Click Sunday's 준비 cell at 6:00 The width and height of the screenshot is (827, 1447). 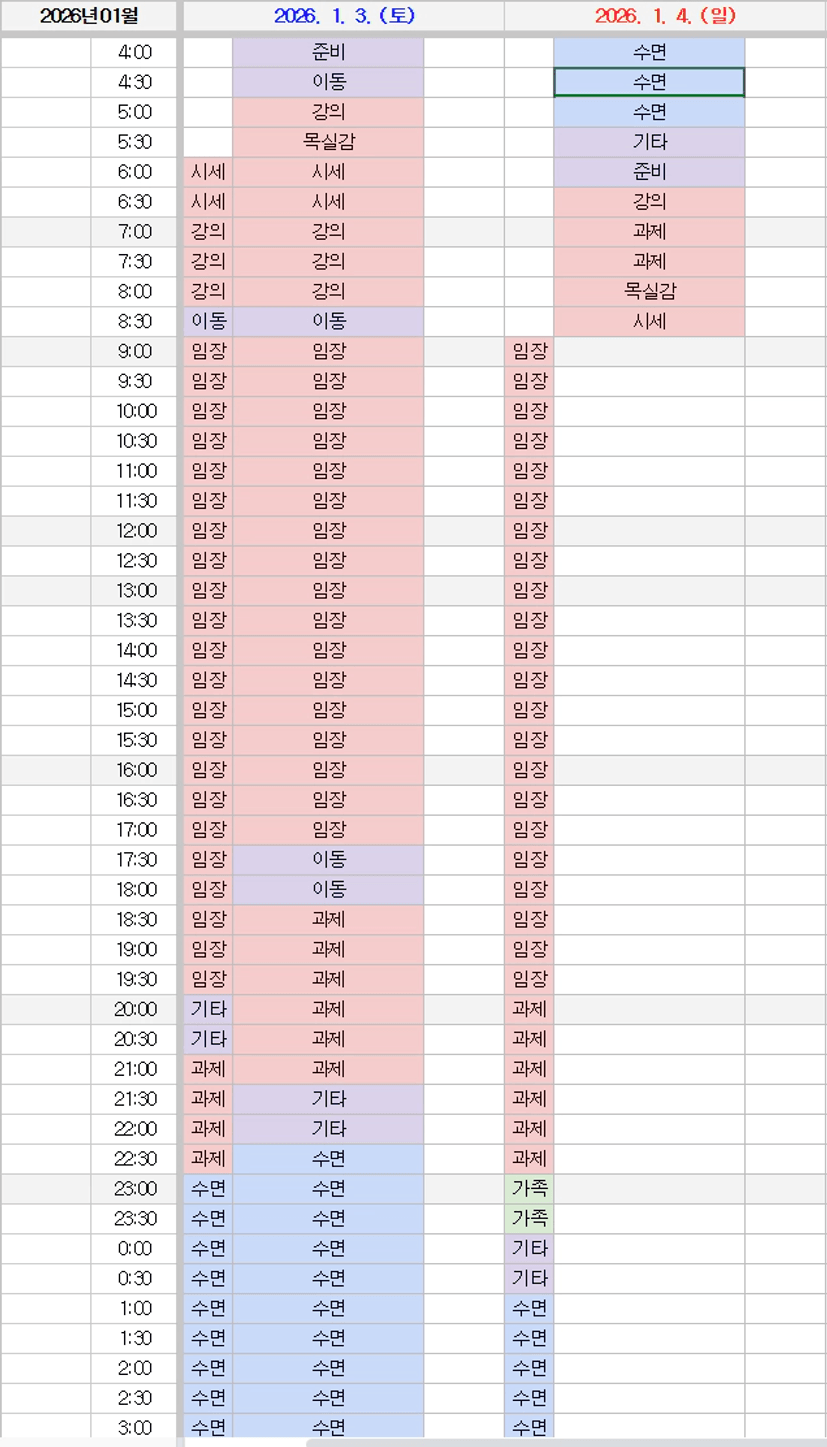coord(649,172)
